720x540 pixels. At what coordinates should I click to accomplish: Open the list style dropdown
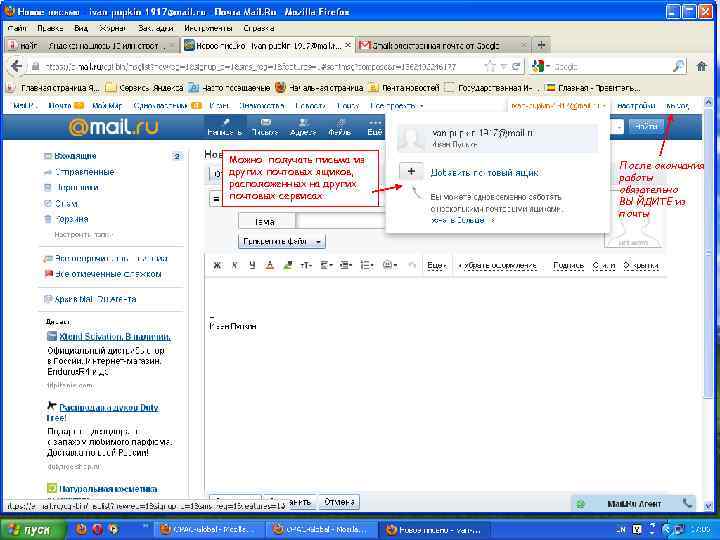(367, 265)
